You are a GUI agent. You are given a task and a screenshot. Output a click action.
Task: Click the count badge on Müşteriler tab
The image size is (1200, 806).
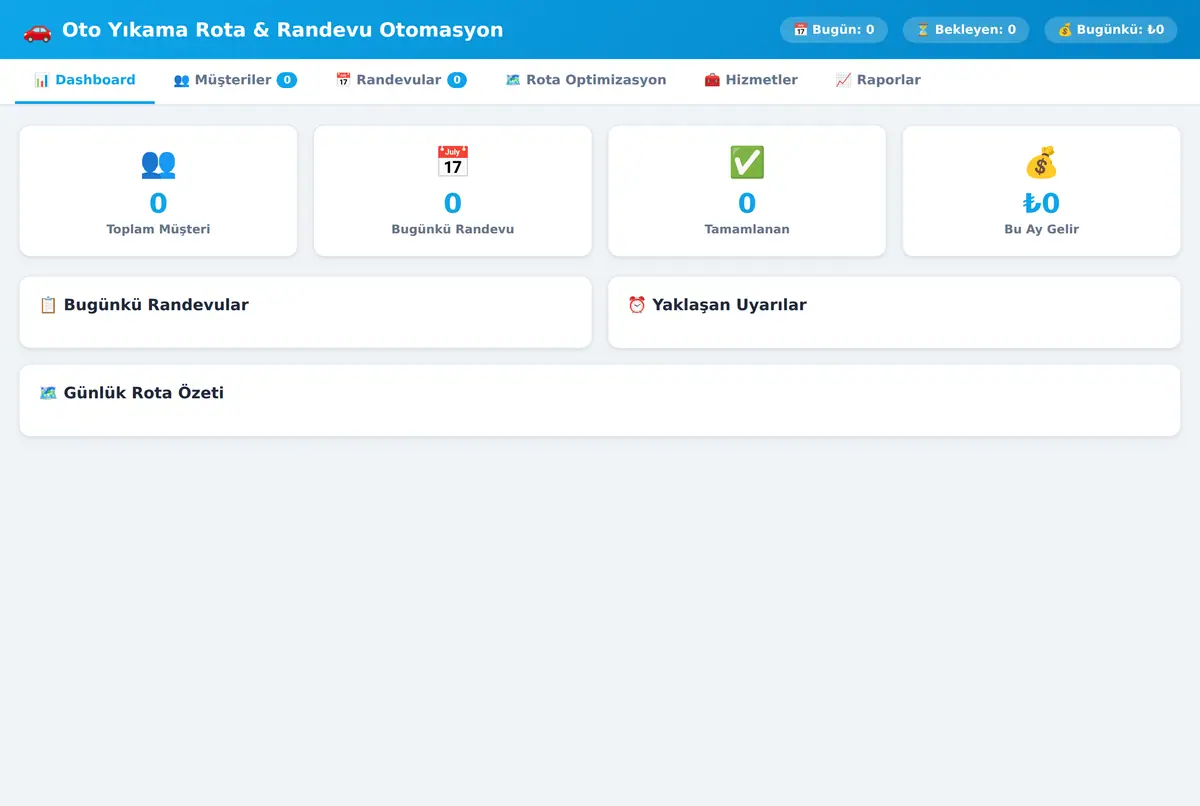pos(287,80)
